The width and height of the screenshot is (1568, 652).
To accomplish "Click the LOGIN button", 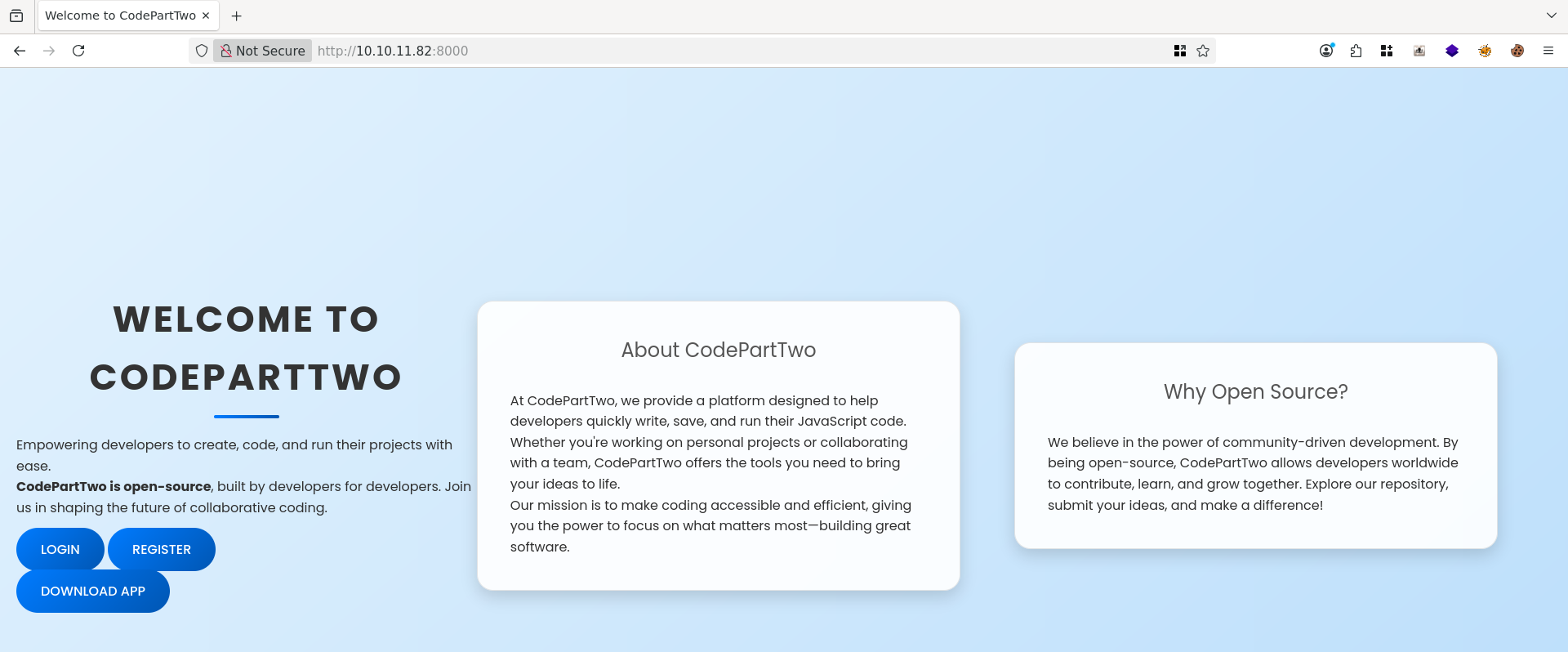I will 60,549.
